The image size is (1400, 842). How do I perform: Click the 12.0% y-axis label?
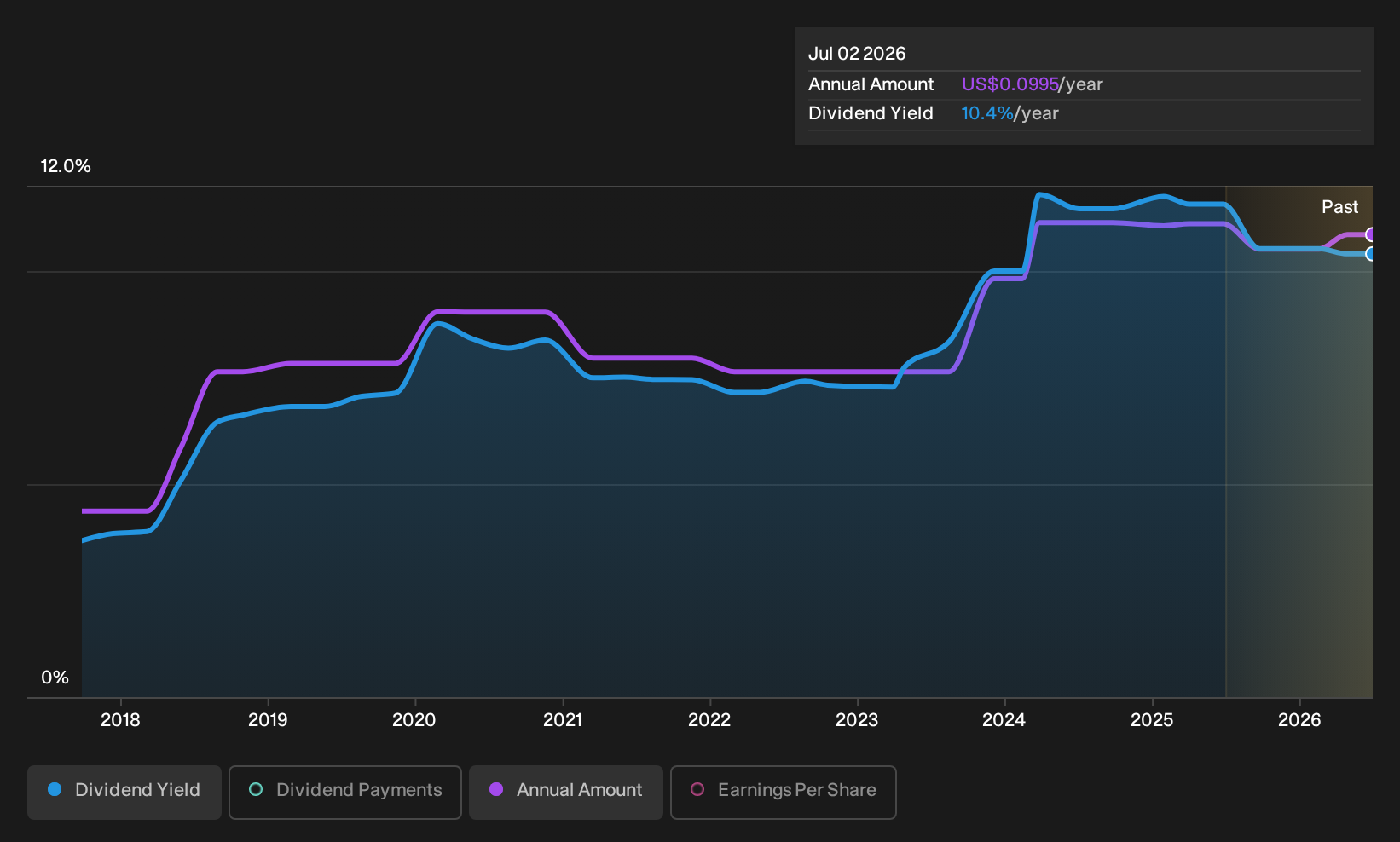66,166
